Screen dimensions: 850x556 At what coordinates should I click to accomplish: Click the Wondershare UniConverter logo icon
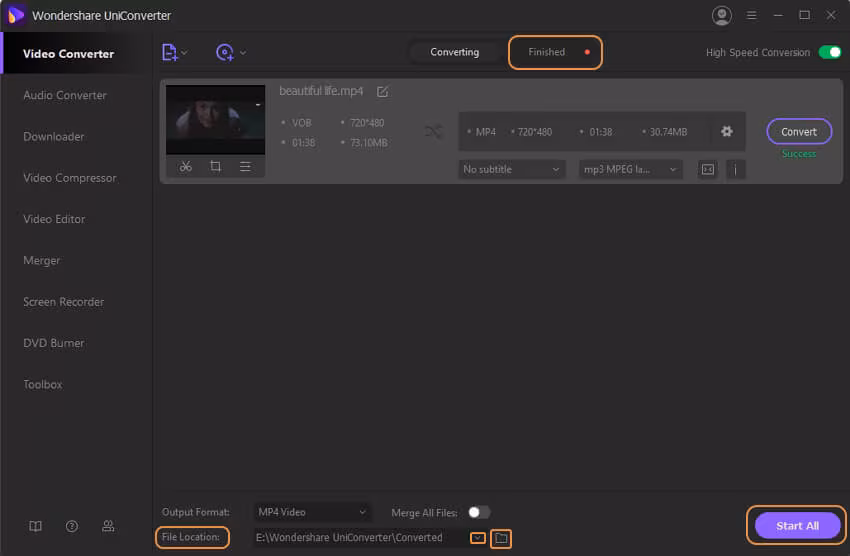pyautogui.click(x=16, y=15)
